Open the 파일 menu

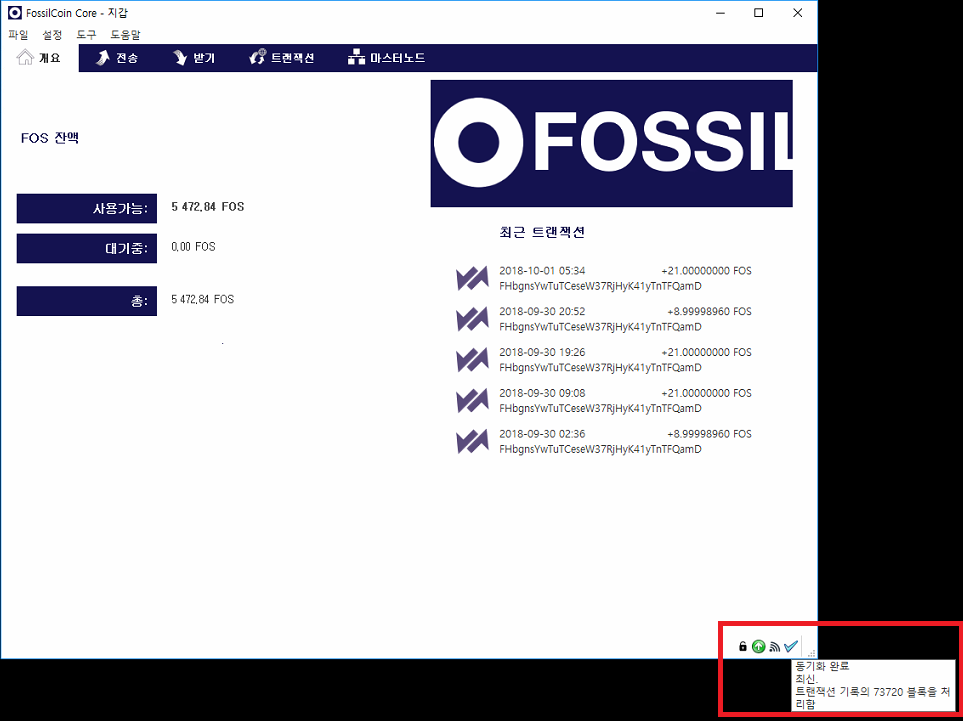click(18, 35)
